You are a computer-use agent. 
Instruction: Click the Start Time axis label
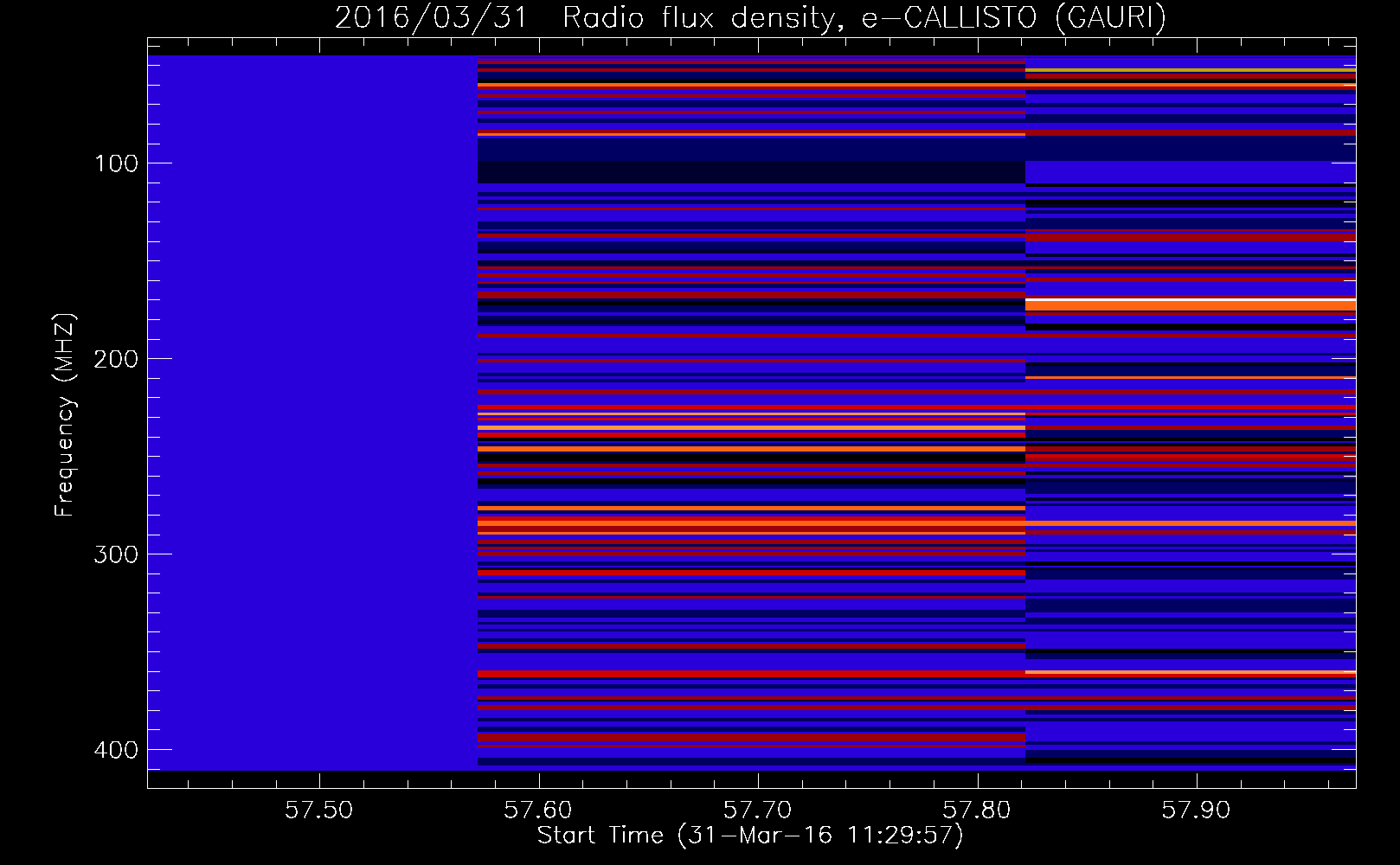750,836
